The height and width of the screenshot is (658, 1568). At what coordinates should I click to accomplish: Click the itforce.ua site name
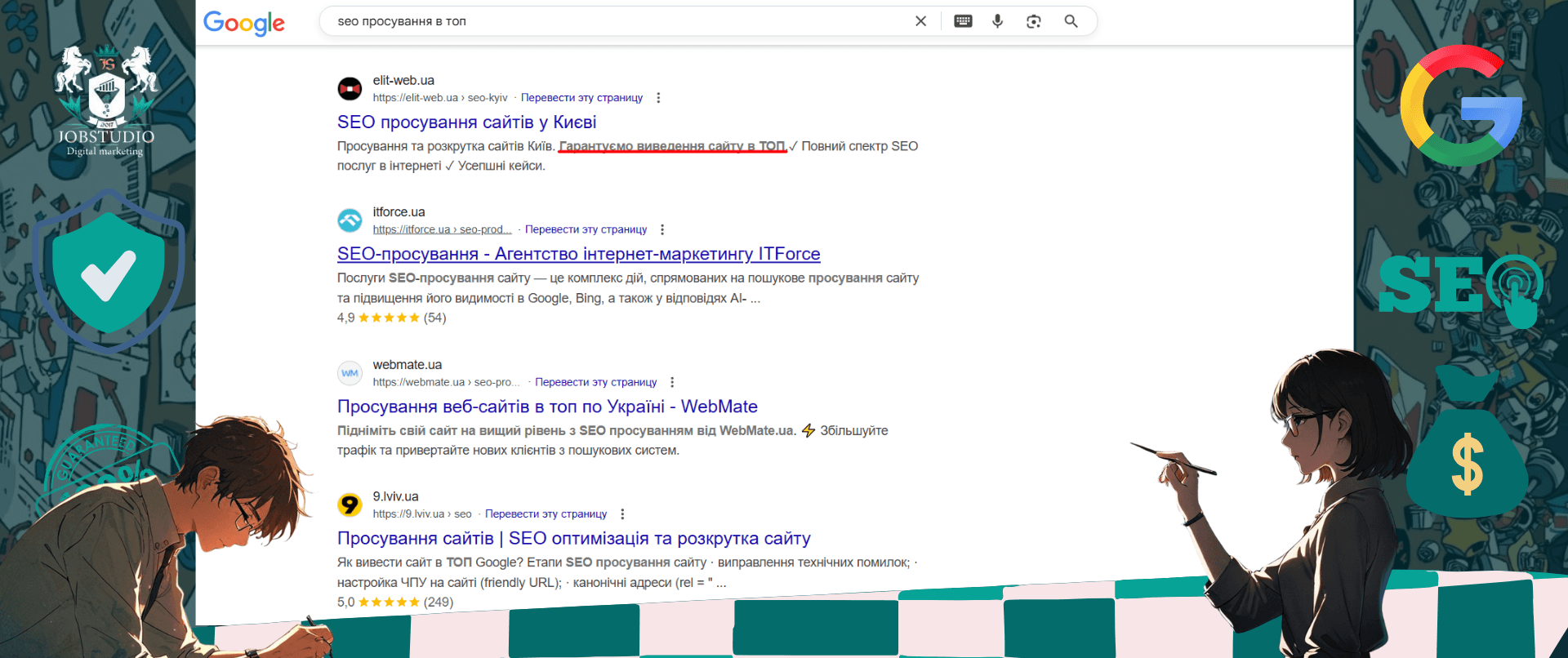click(x=399, y=212)
